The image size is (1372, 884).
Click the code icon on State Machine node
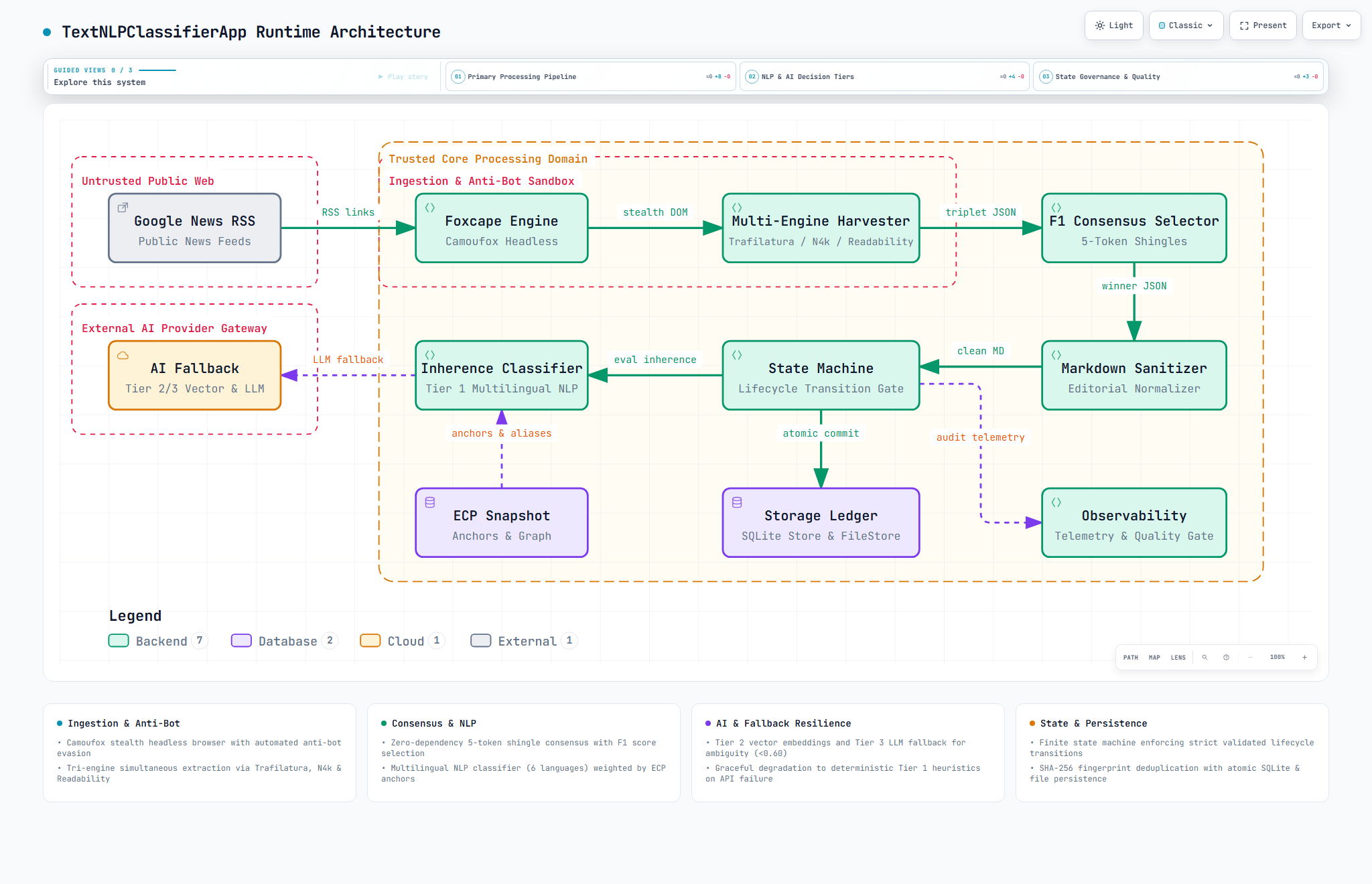click(737, 355)
